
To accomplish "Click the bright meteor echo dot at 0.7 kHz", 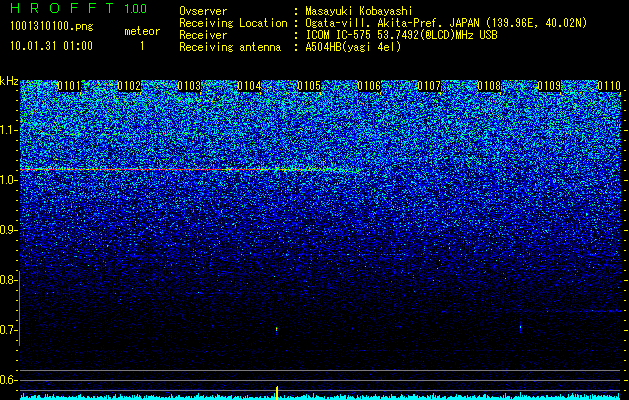I will (x=276, y=330).
